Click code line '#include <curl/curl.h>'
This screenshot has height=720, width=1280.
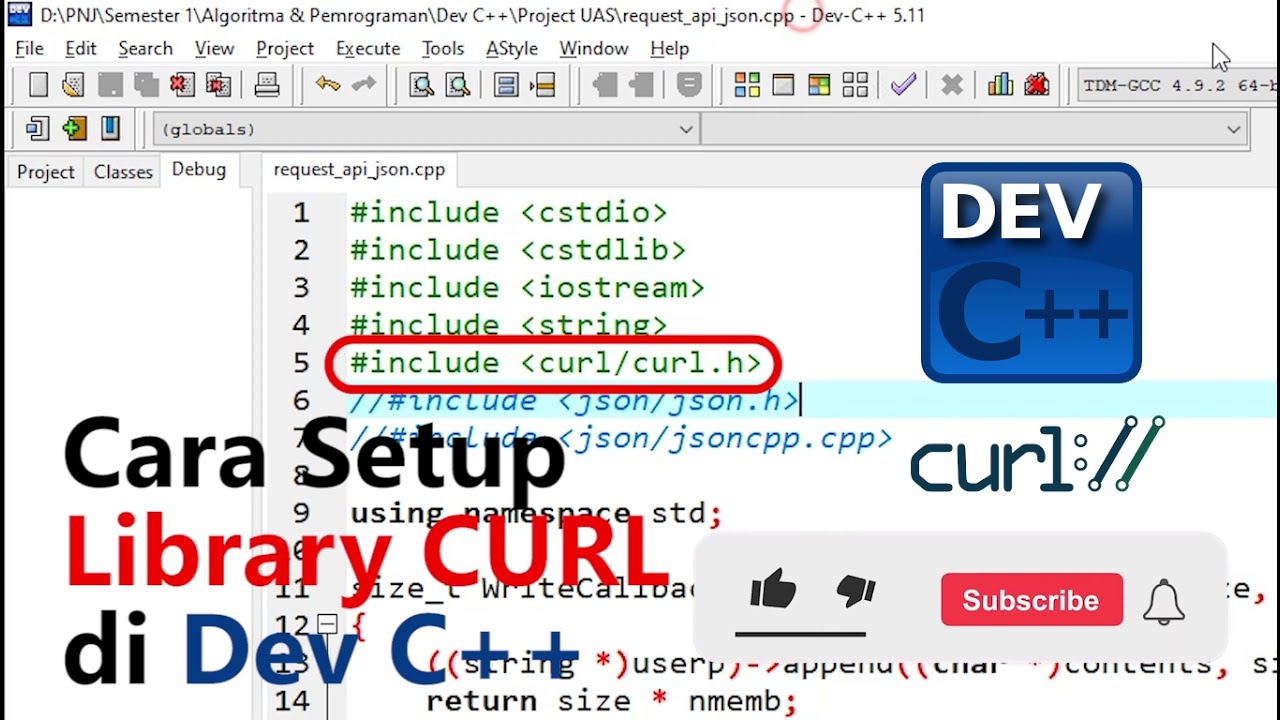[x=555, y=363]
